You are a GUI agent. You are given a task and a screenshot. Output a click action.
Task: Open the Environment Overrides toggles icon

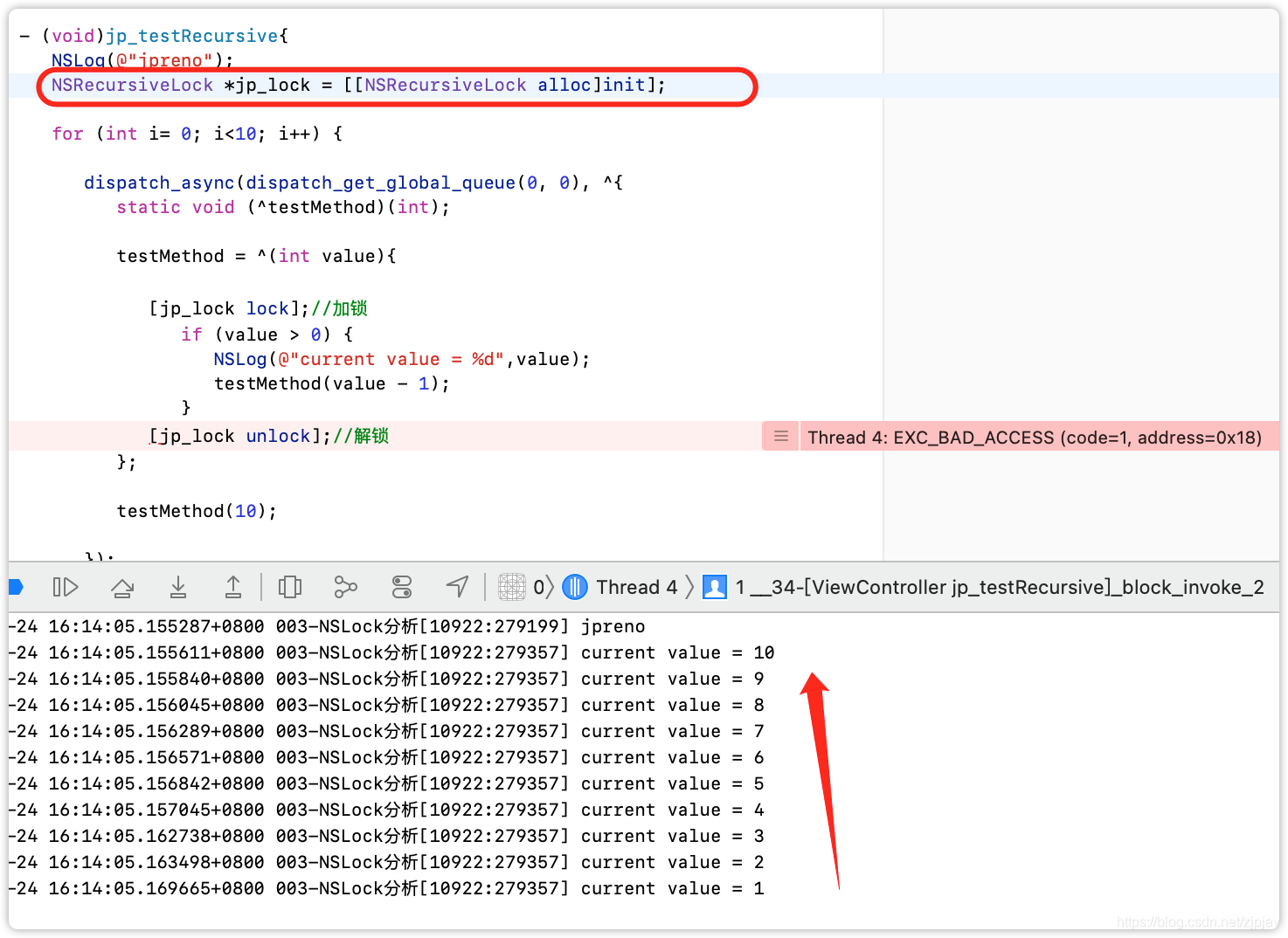point(402,587)
